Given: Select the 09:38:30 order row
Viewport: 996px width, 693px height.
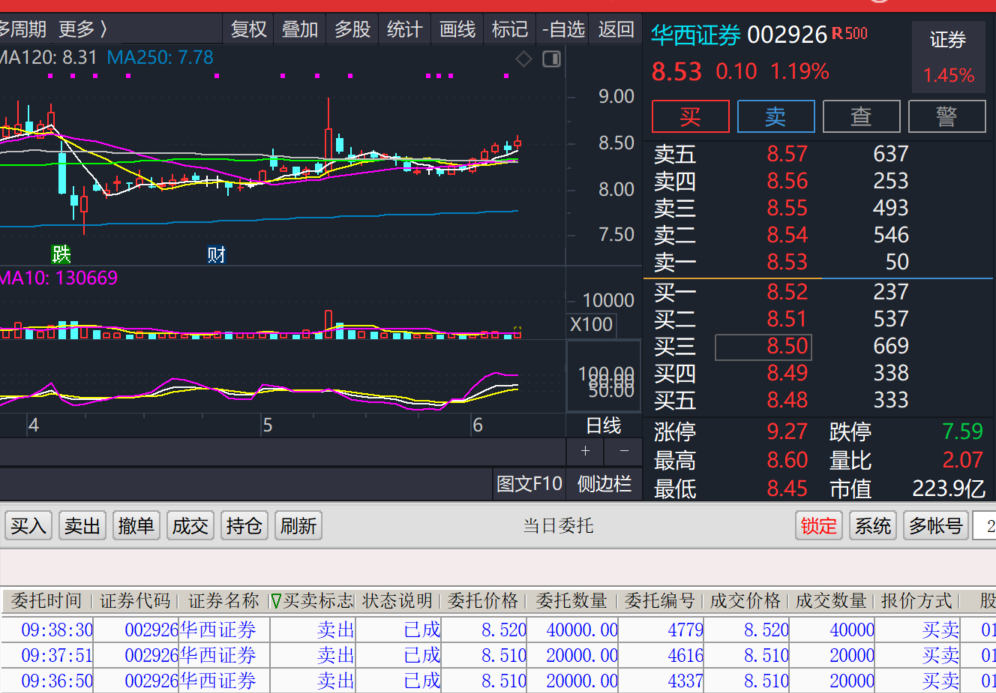Looking at the screenshot, I should pos(498,629).
